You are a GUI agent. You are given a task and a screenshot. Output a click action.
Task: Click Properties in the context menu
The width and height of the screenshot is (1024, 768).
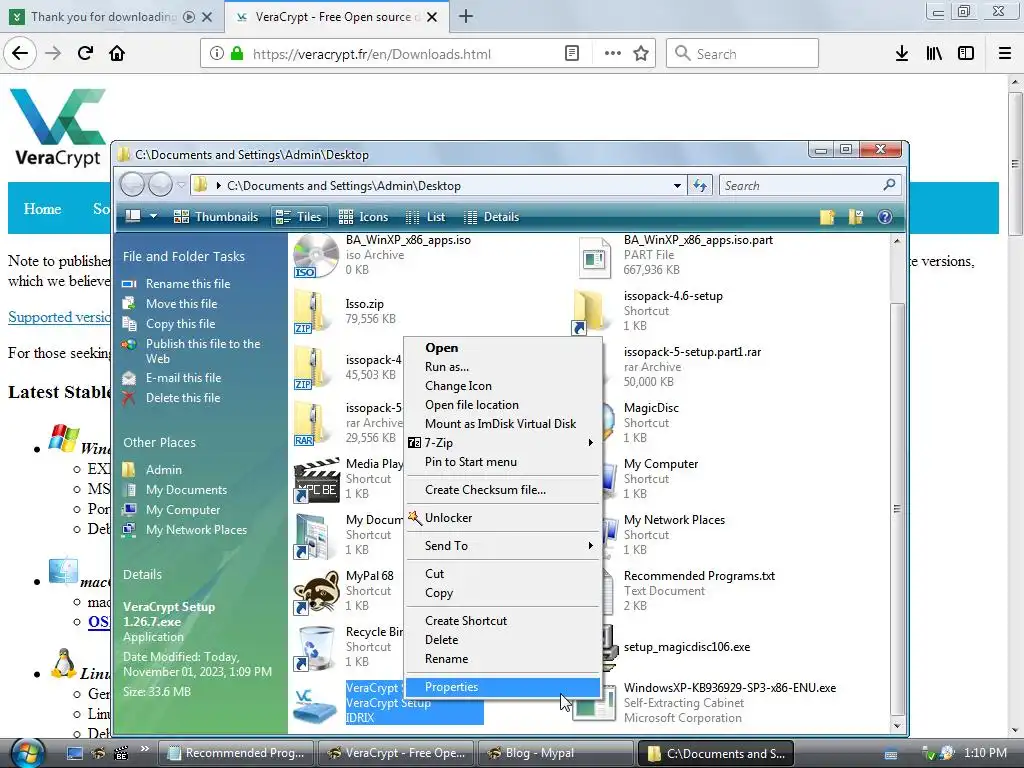[x=502, y=687]
